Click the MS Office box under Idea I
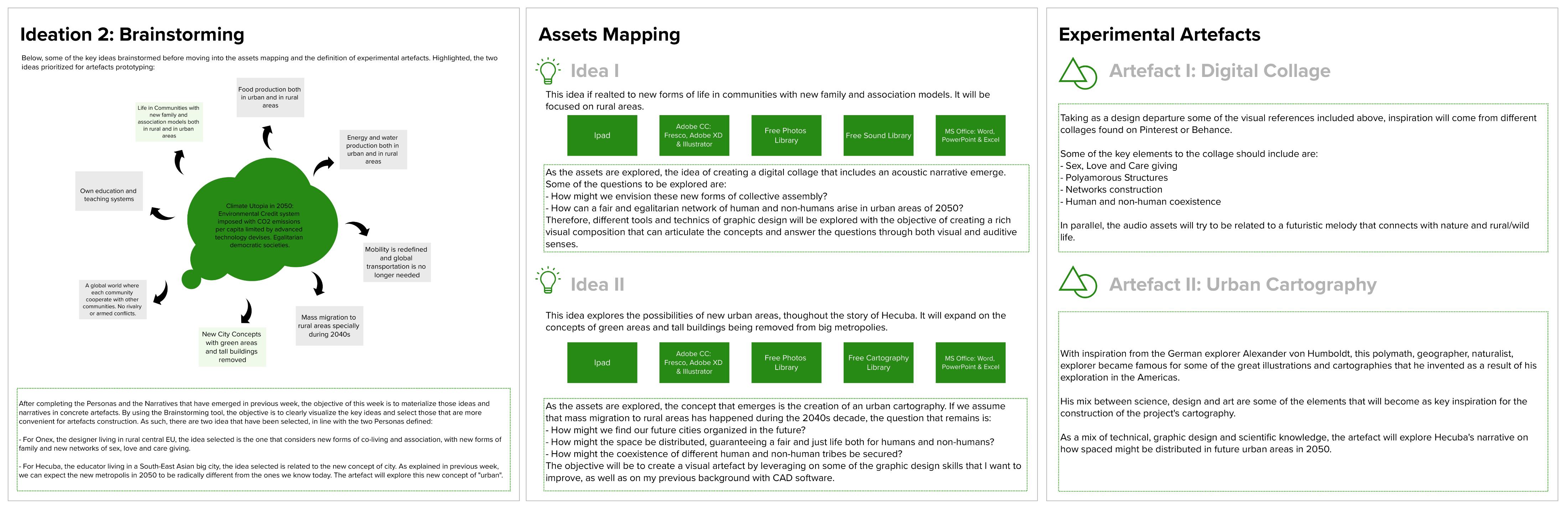1568x506 pixels. coord(970,135)
